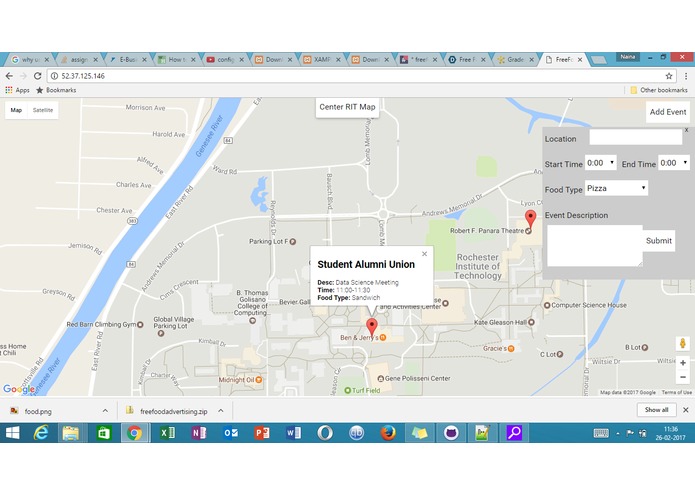
Task: Go back in browser history
Action: click(x=9, y=76)
